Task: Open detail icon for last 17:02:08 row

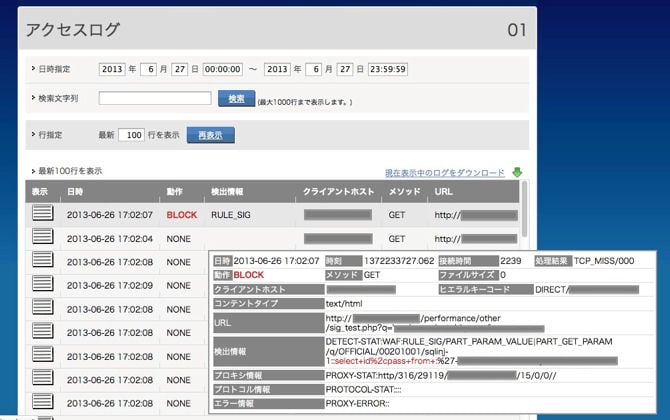Action: [x=43, y=401]
